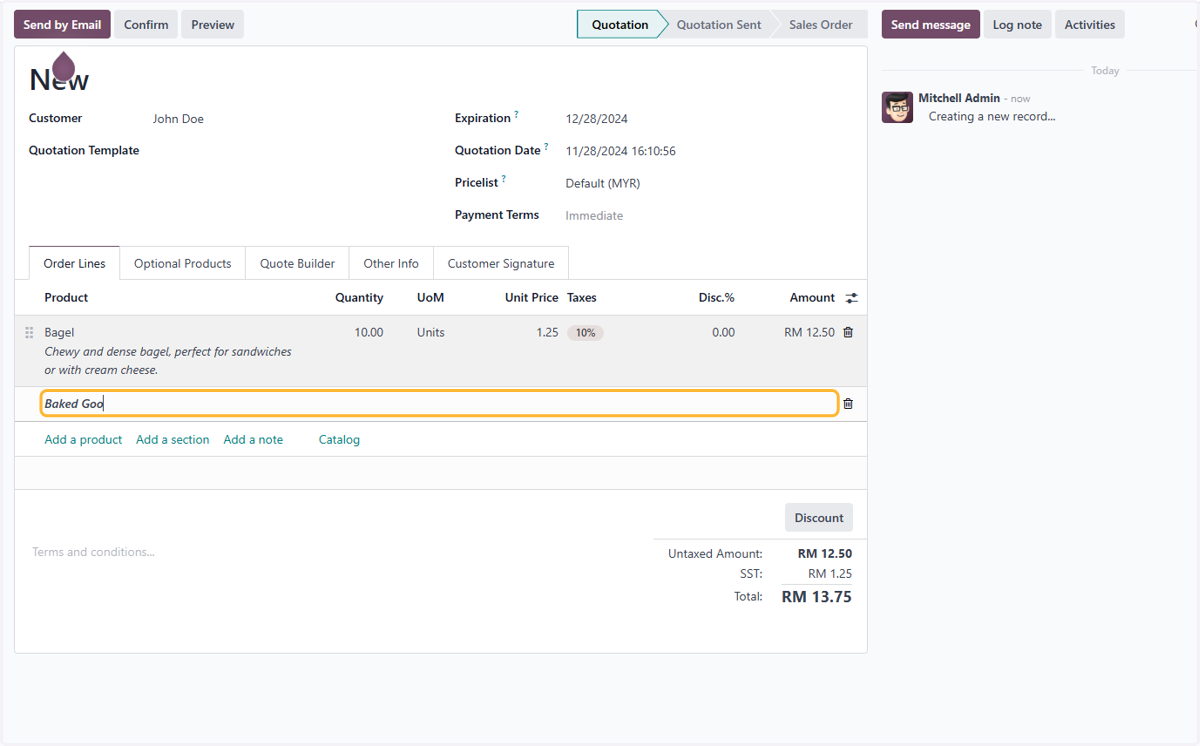Viewport: 1200px width, 746px height.
Task: Click Mitchell Admin's avatar
Action: 897,107
